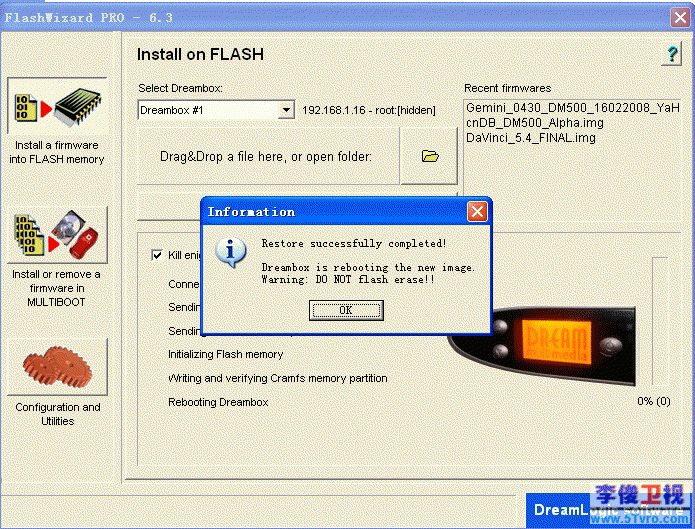
Task: Click the vertical progress bar
Action: [660, 321]
